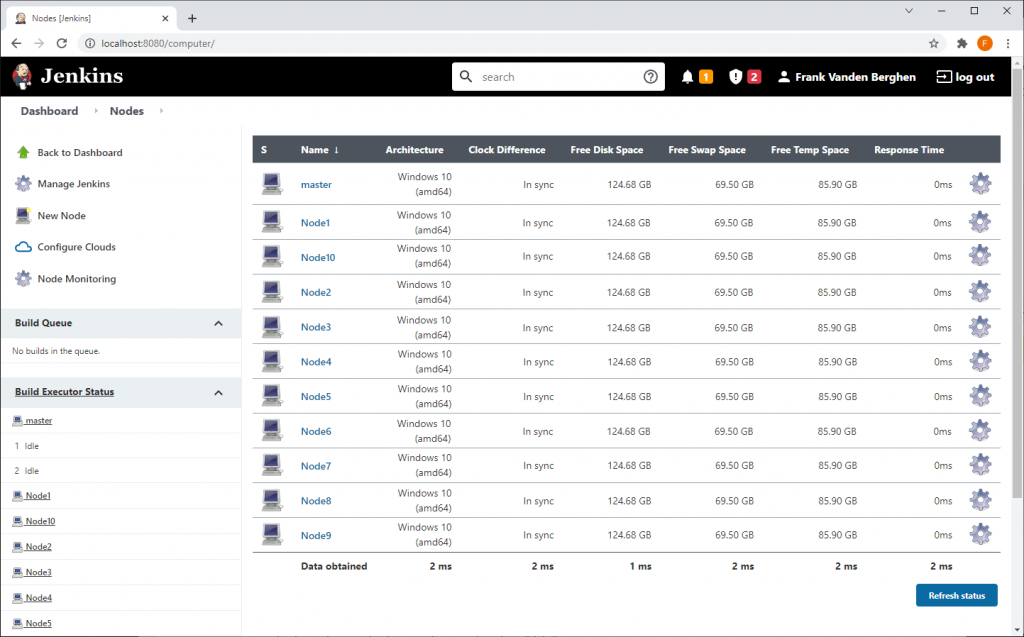The height and width of the screenshot is (637, 1024).
Task: Open New Node sidebar link
Action: tap(61, 216)
